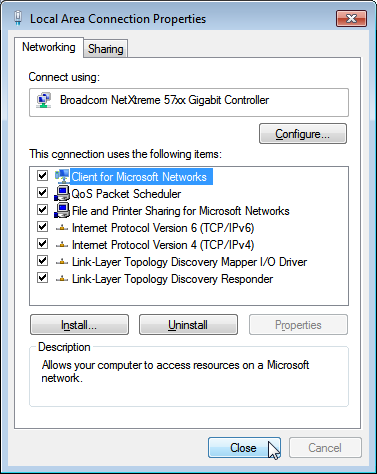
Task: Click the Link-Layer Mapper I/O Driver icon
Action: click(62, 262)
